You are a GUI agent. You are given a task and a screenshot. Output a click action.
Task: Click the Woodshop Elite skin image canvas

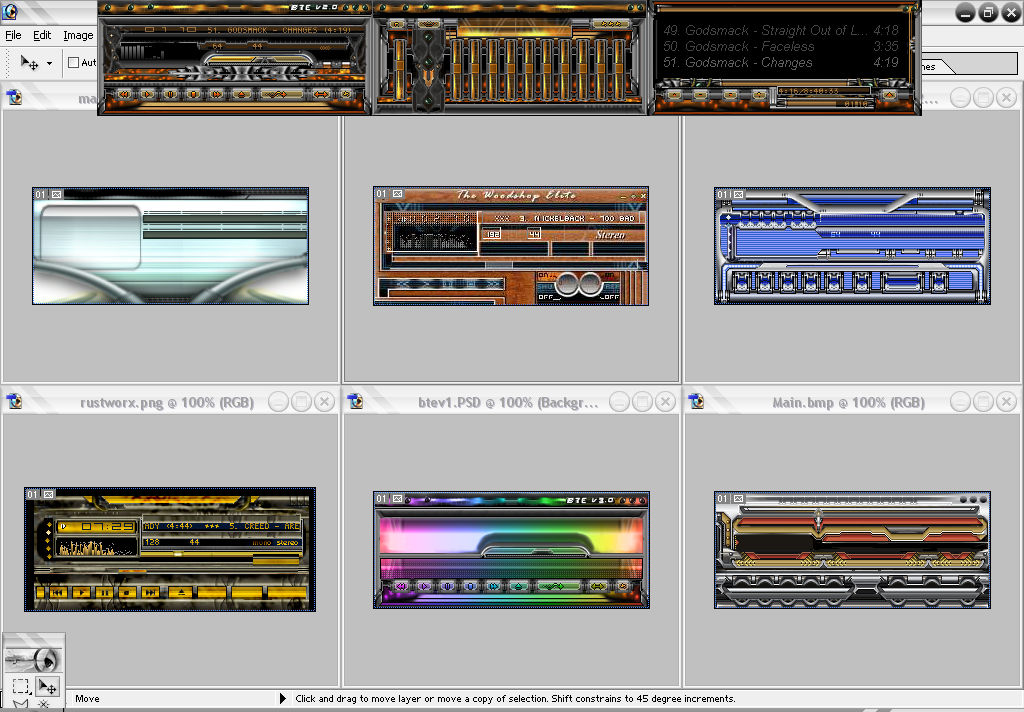[x=511, y=246]
